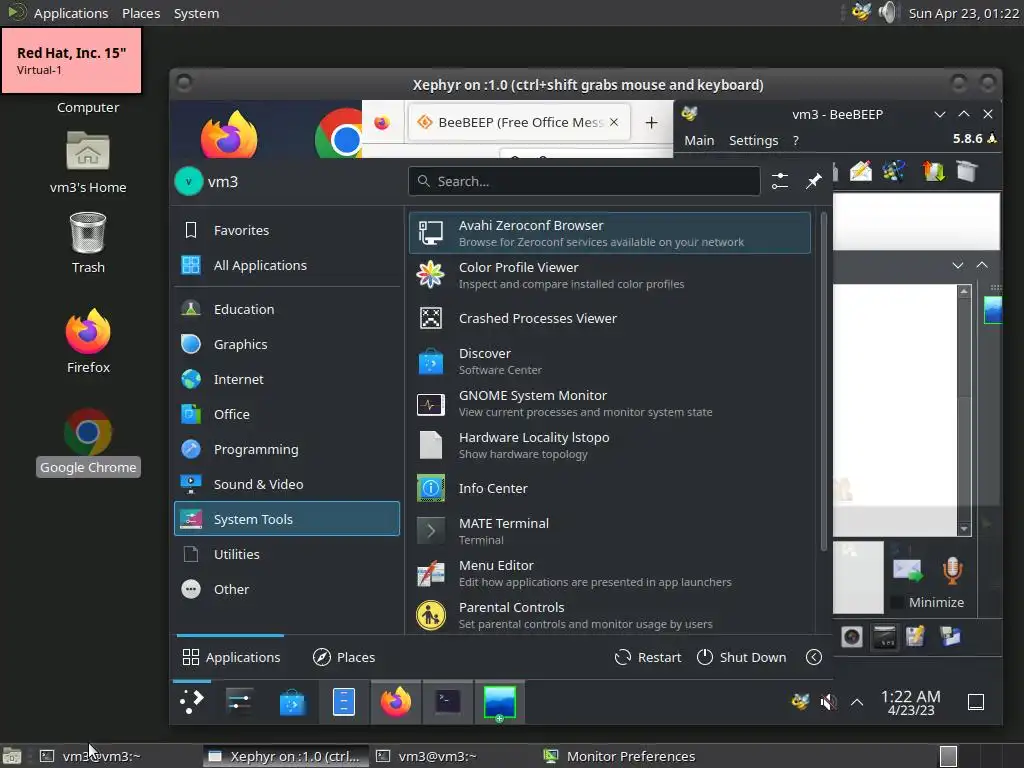This screenshot has height=768, width=1024.
Task: Open Crashed Processes Viewer
Action: 609,318
